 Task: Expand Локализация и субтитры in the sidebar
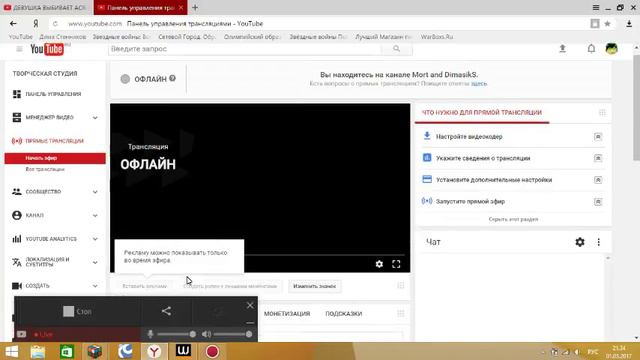95,262
